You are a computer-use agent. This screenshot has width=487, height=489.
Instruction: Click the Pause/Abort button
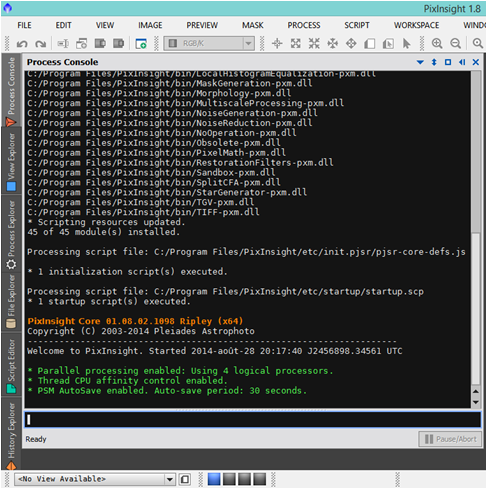450,439
